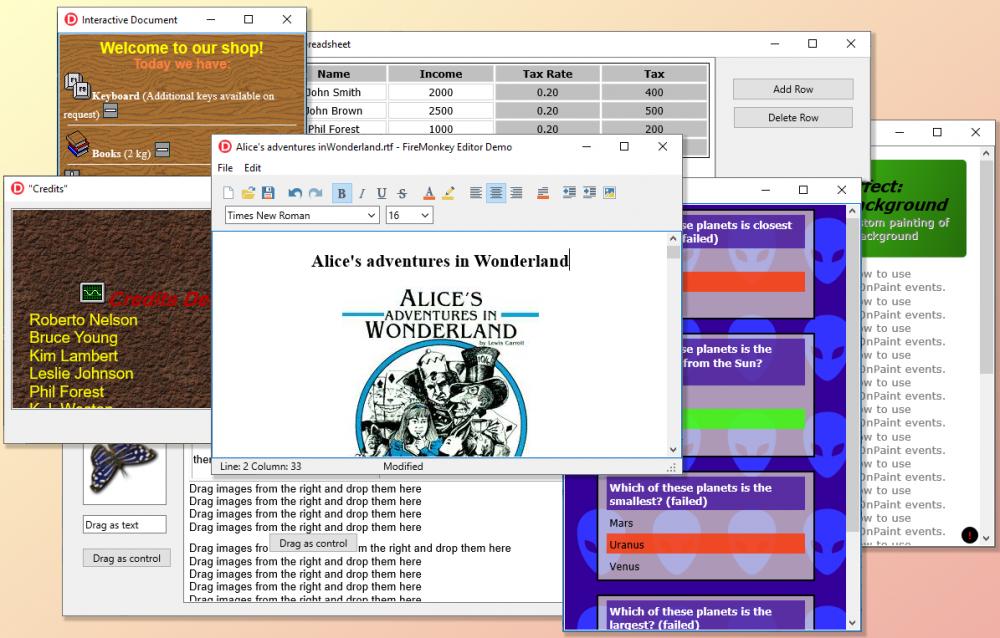
Task: Undo the last edit
Action: click(294, 192)
